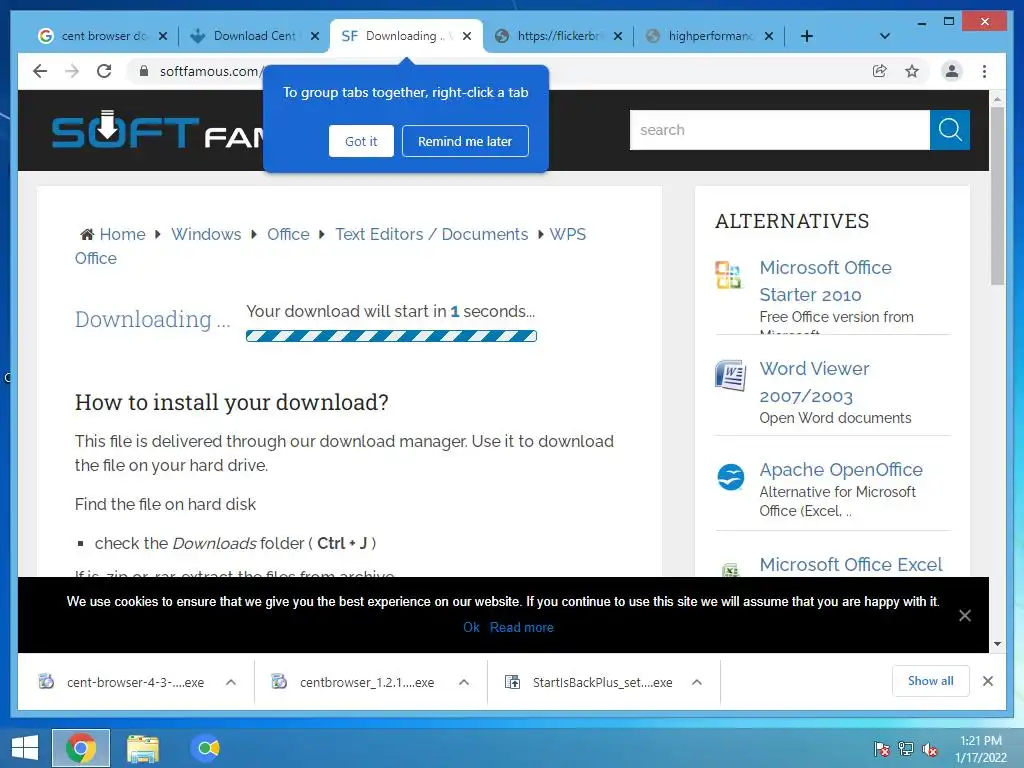Image resolution: width=1024 pixels, height=768 pixels.
Task: Click the Word Viewer icon
Action: click(x=730, y=375)
